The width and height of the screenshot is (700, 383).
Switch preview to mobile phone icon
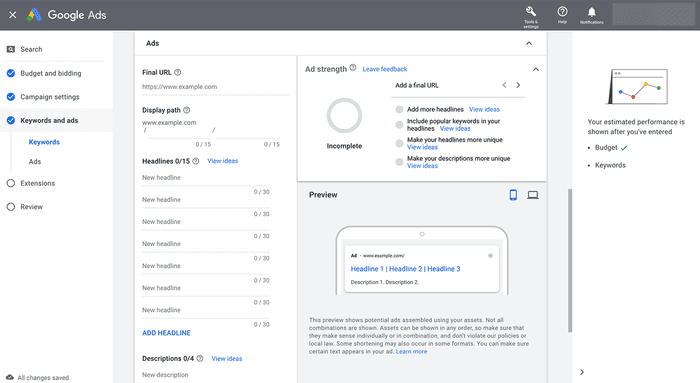pos(513,195)
